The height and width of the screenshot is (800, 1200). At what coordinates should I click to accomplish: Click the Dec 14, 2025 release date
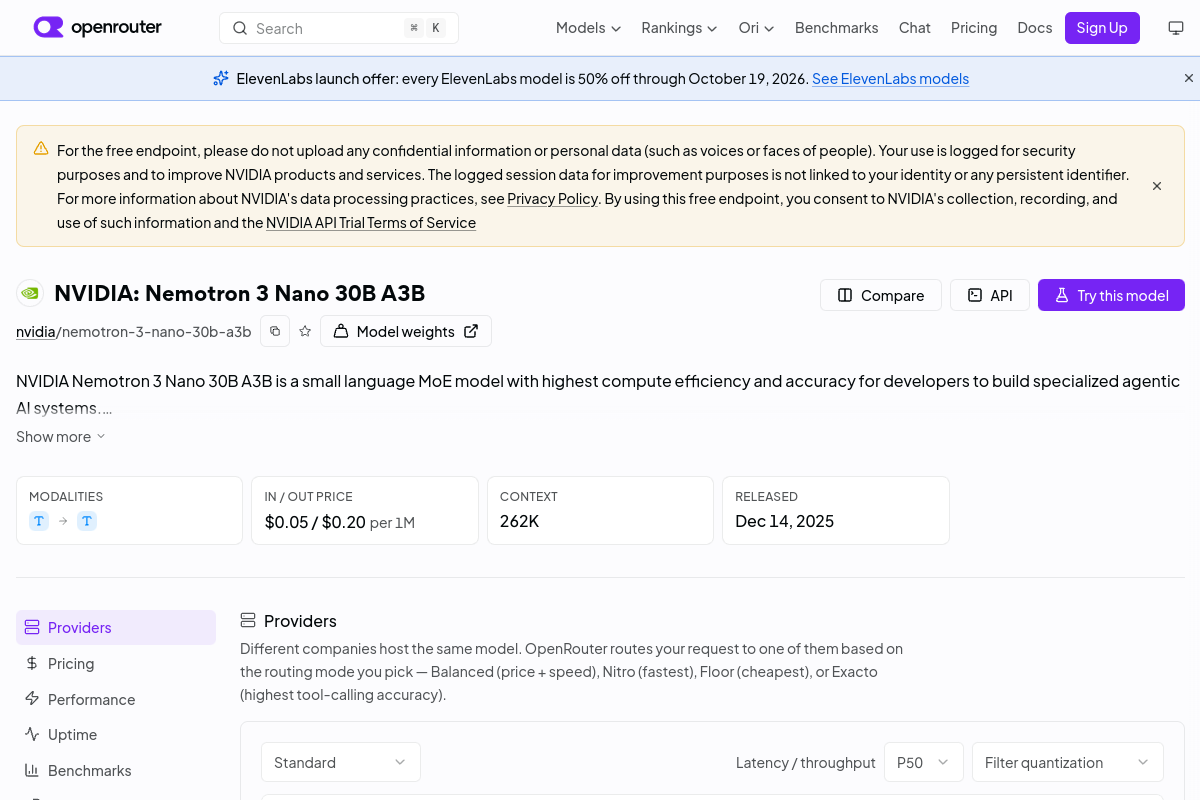tap(784, 521)
